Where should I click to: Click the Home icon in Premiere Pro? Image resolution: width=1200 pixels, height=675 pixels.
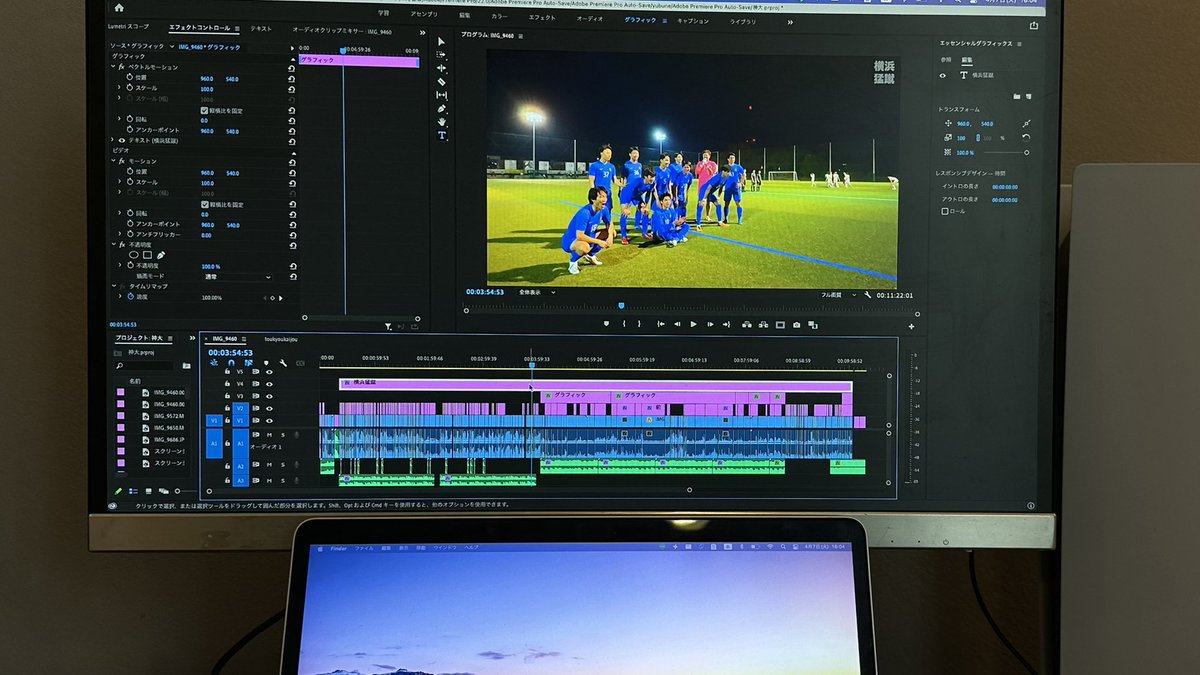(x=118, y=8)
